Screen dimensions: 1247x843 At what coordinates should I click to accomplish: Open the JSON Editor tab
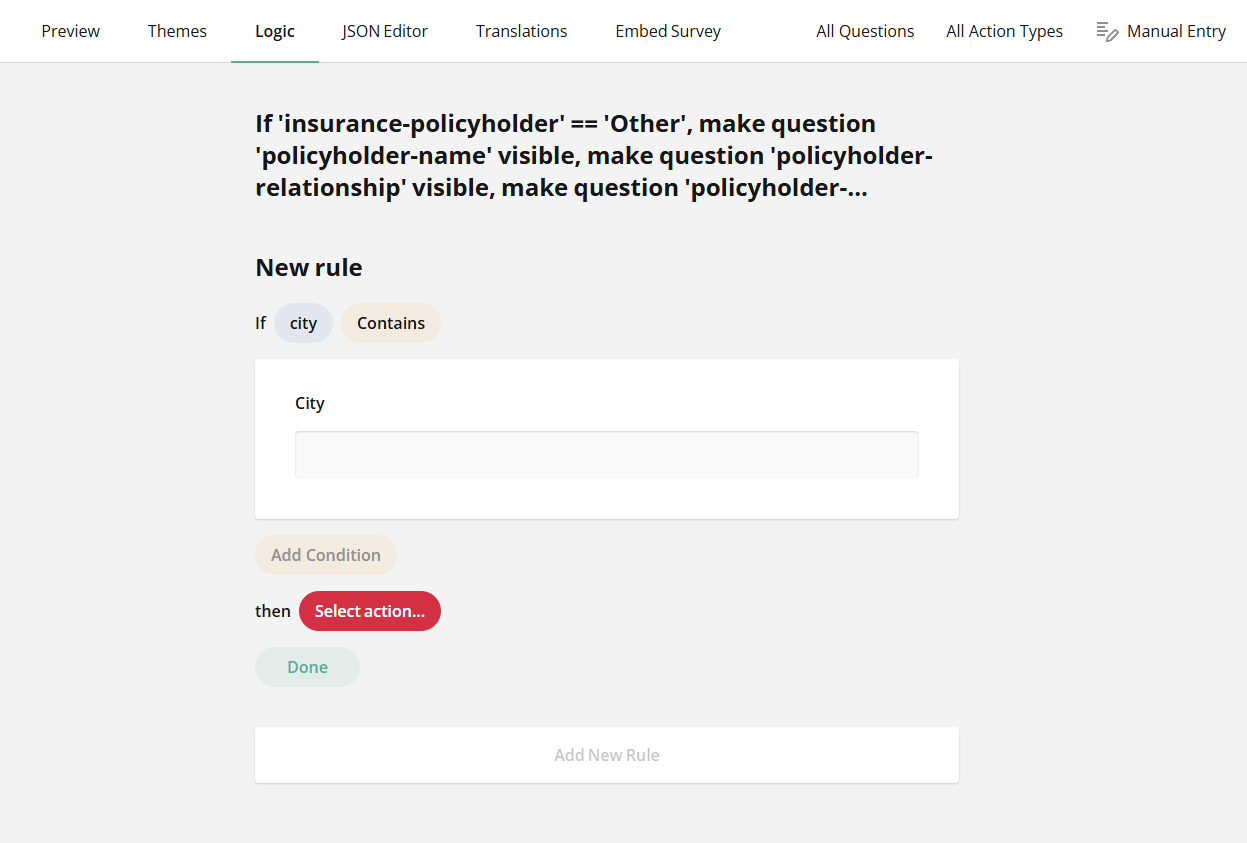(384, 31)
